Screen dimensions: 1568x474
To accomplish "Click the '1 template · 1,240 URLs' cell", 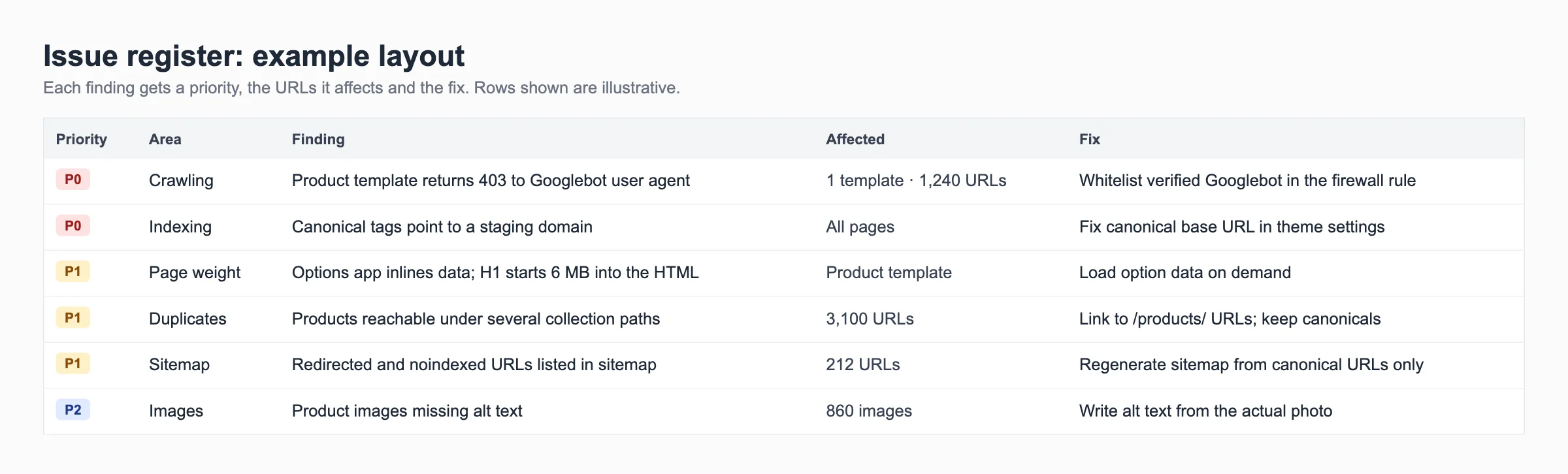I will [916, 180].
